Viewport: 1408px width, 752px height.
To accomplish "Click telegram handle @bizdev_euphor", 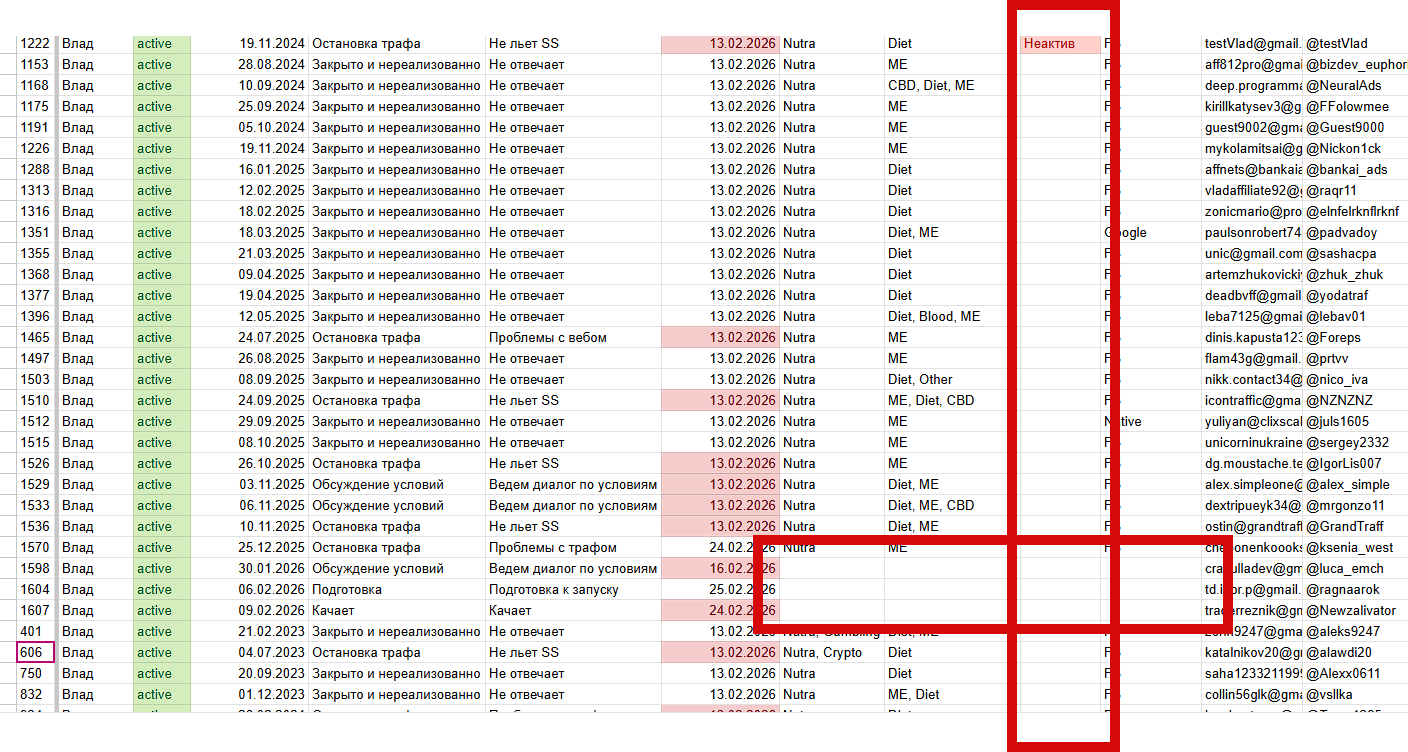I will point(1355,65).
